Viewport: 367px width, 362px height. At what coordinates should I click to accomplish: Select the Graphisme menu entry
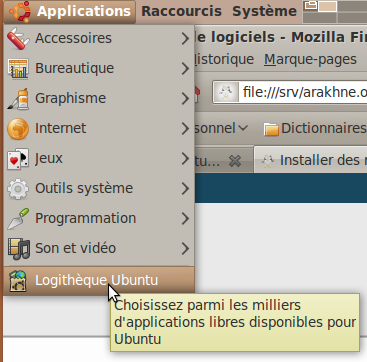[99, 98]
